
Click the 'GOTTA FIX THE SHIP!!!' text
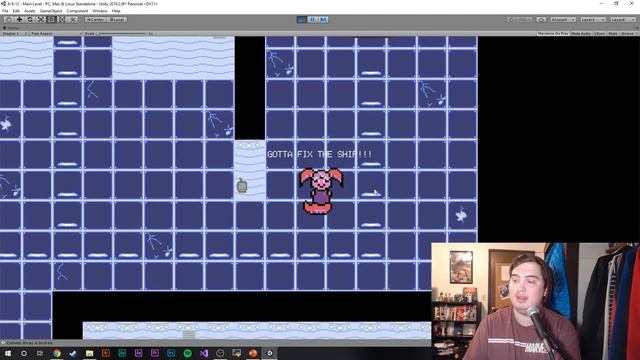click(320, 154)
